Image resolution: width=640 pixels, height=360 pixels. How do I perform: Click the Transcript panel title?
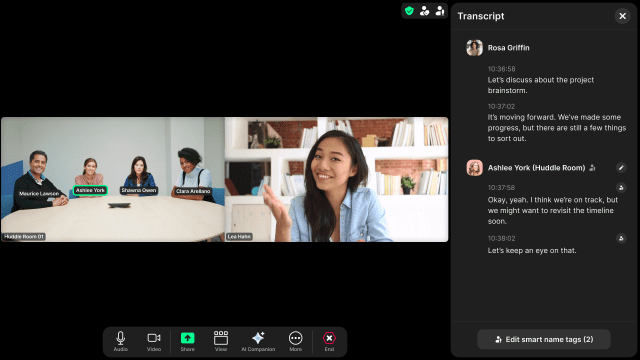pos(481,16)
